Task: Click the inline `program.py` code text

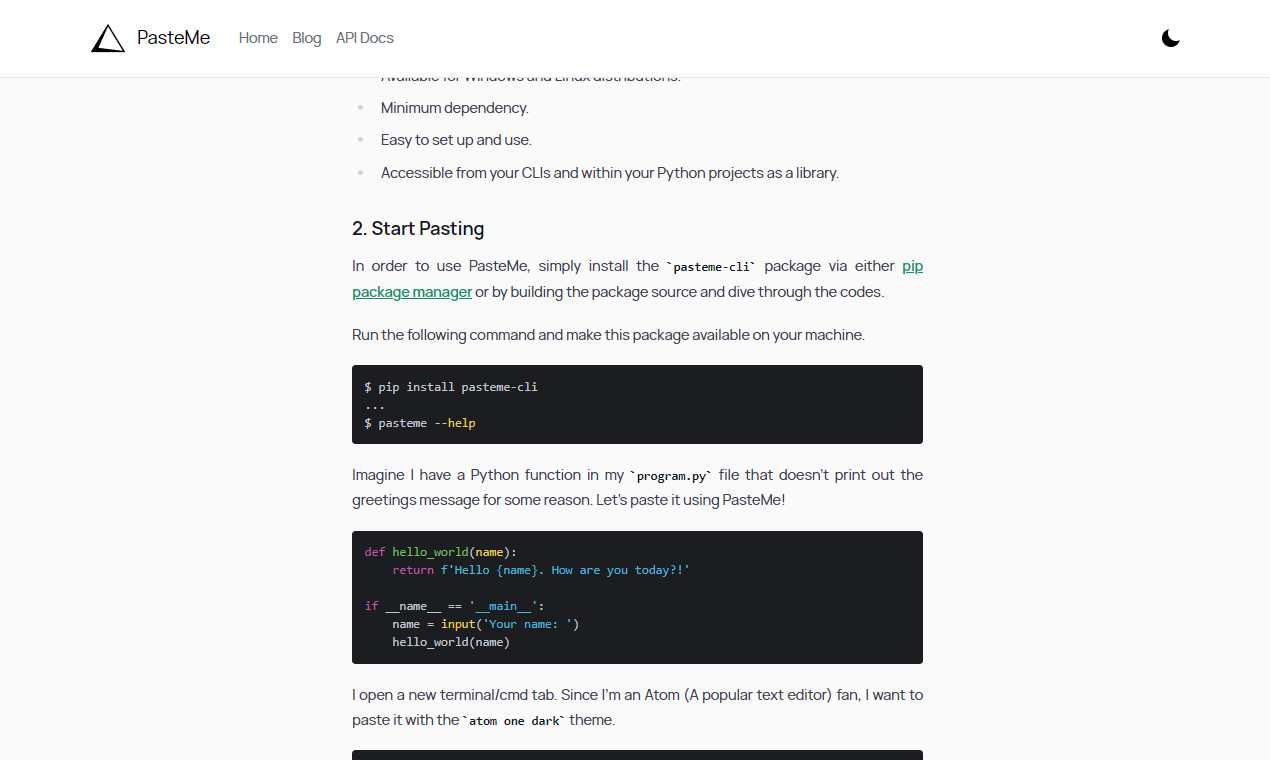Action: pos(670,476)
